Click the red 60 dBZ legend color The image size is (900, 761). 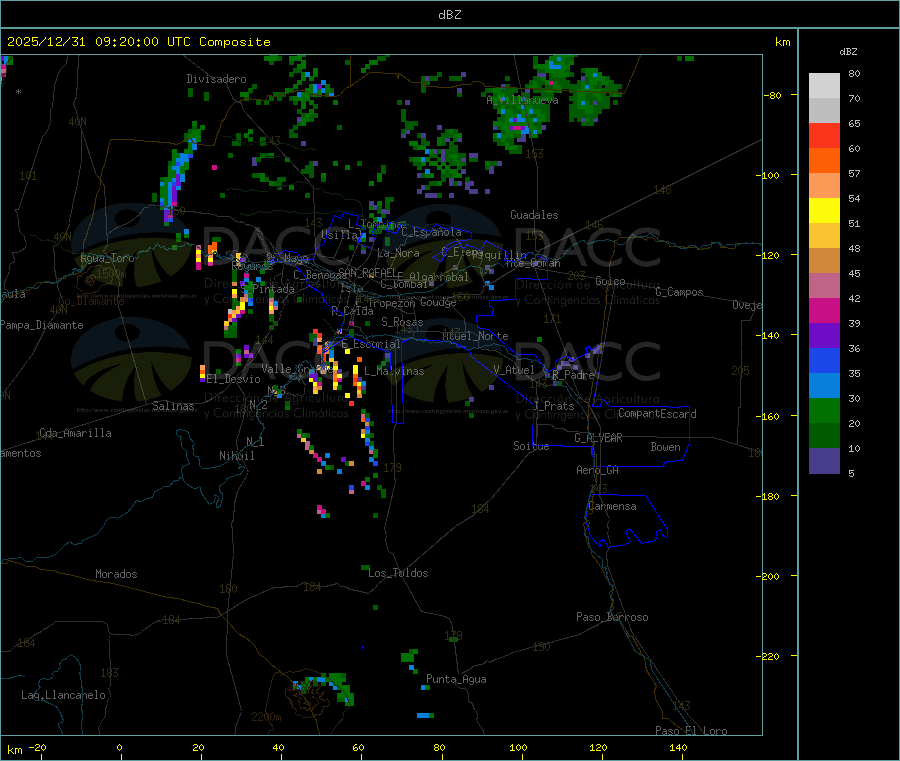[824, 135]
